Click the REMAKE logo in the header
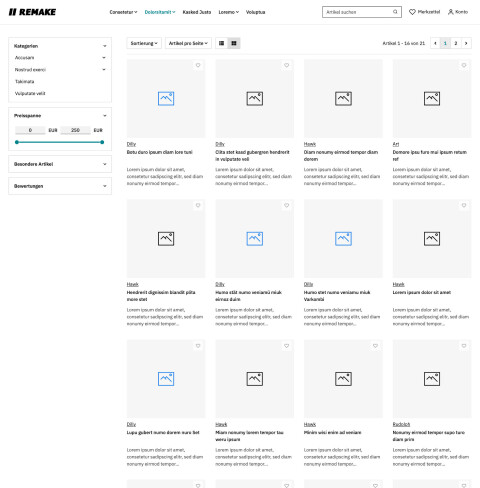Image resolution: width=480 pixels, height=488 pixels. pos(32,12)
